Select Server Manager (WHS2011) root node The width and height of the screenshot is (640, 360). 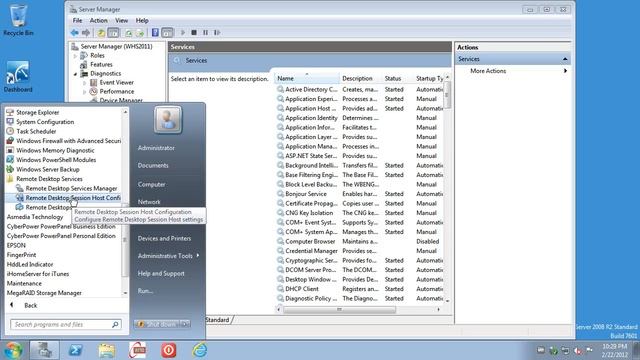coord(116,47)
